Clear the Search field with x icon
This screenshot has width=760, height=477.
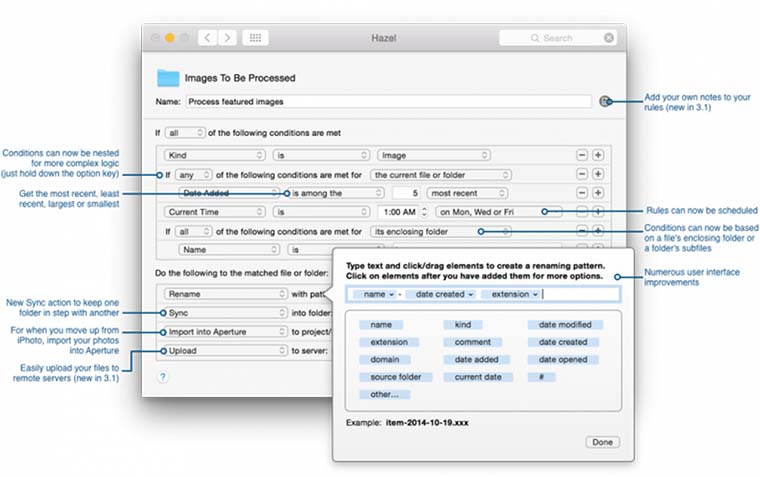(x=609, y=38)
